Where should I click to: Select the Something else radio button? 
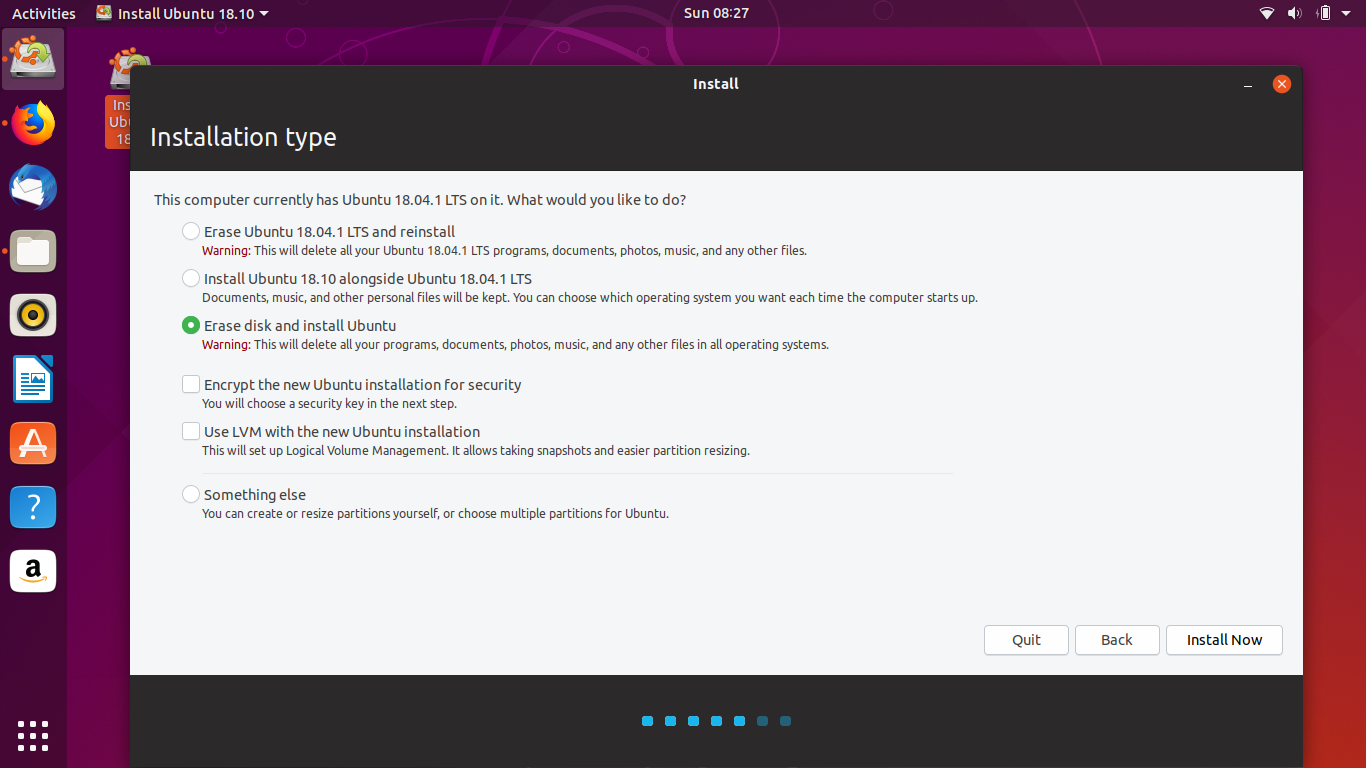(190, 493)
